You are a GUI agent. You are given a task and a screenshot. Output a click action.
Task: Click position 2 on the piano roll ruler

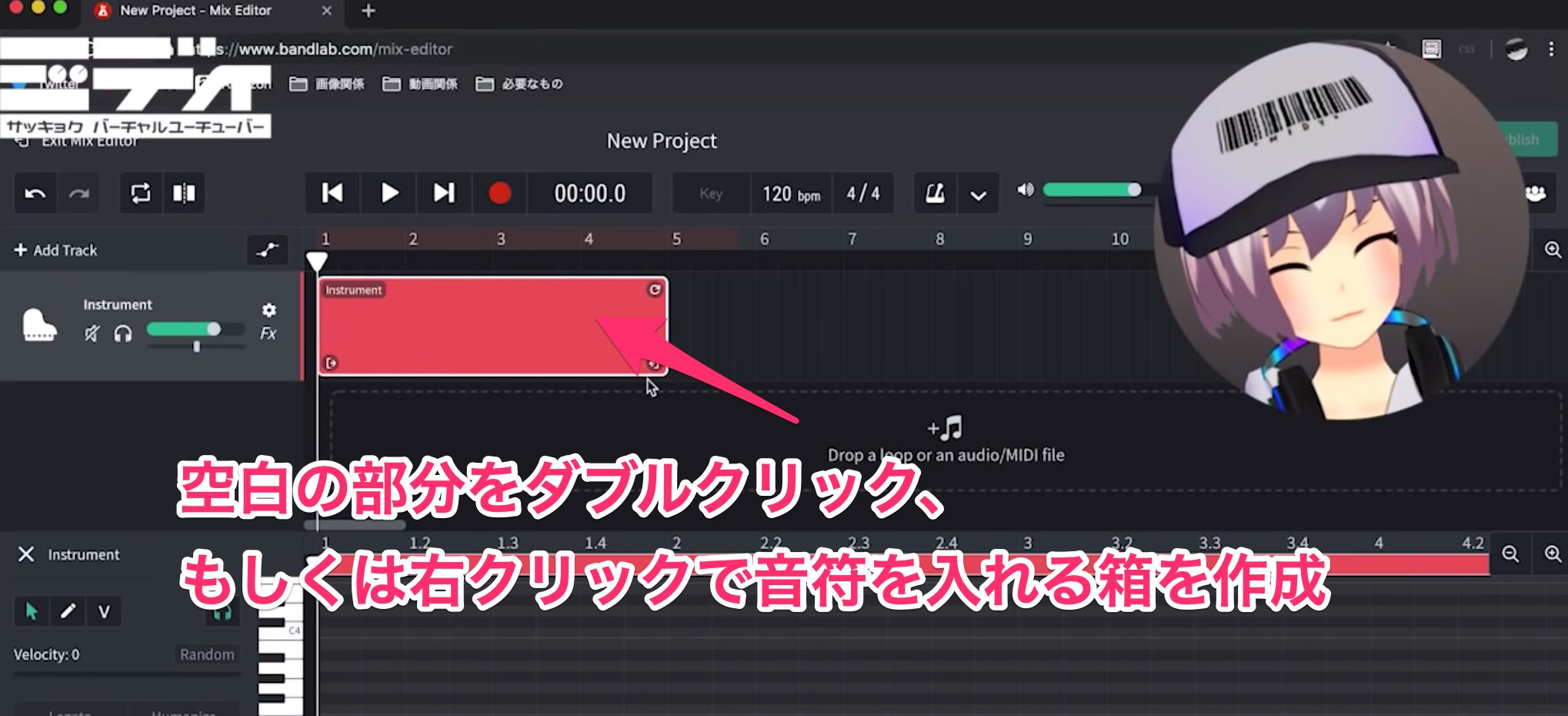pyautogui.click(x=676, y=543)
